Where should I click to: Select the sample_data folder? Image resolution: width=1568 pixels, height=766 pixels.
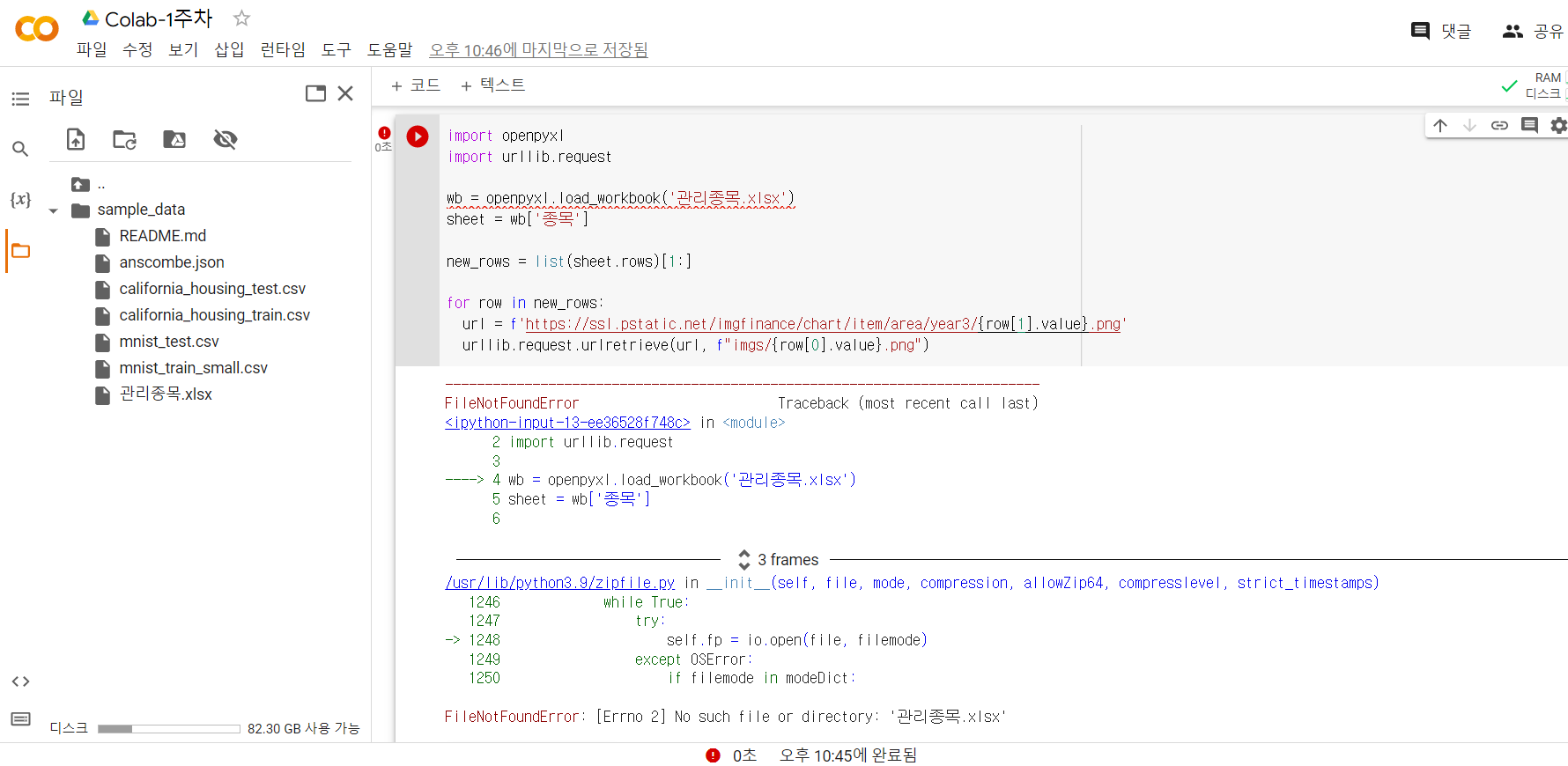(141, 210)
